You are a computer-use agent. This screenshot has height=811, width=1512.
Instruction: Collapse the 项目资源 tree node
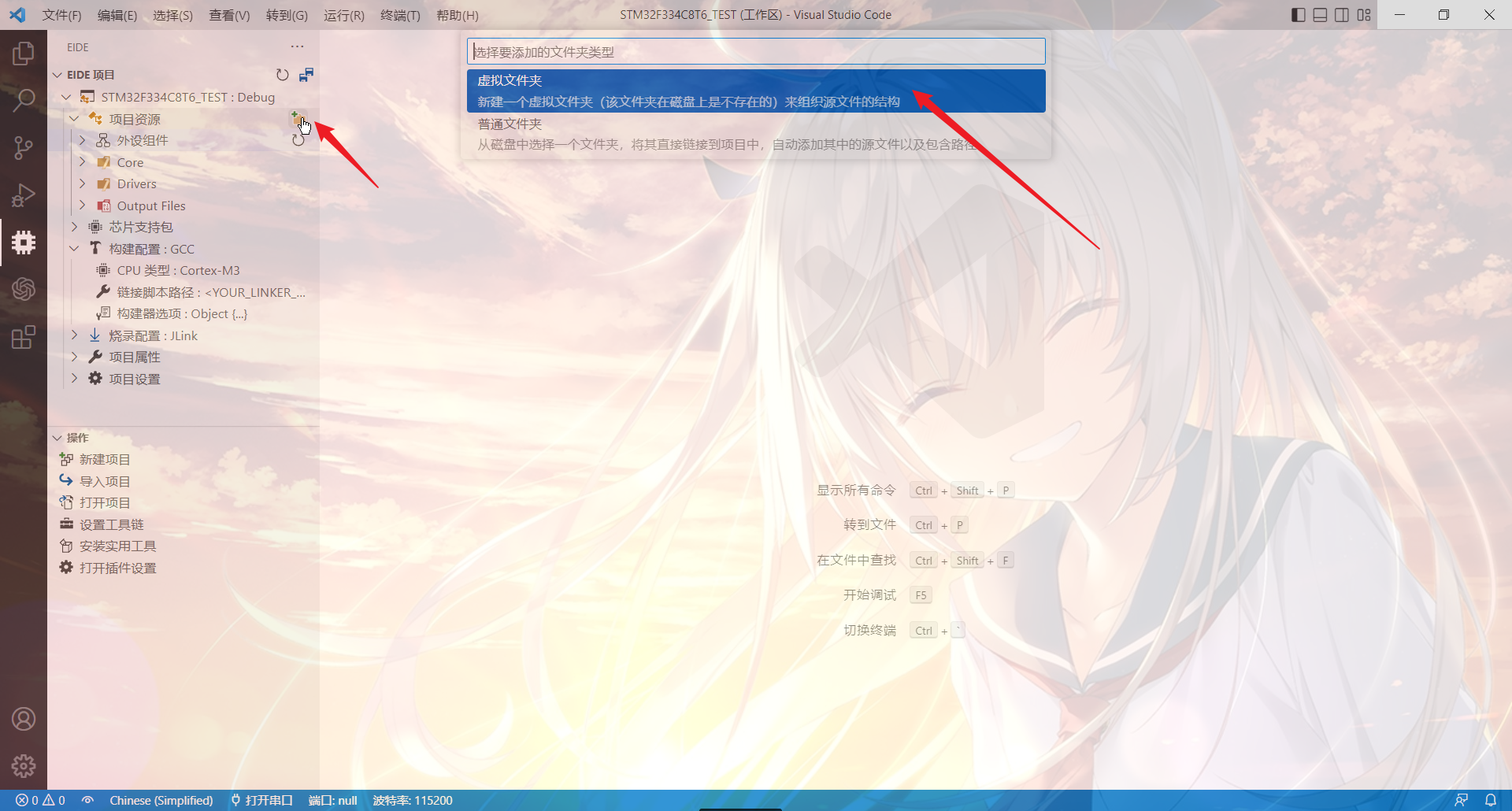[74, 119]
